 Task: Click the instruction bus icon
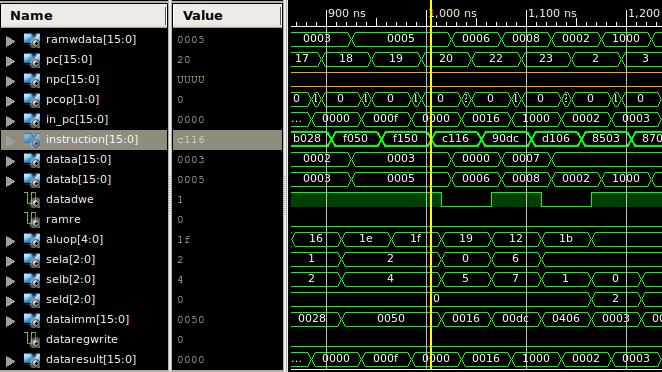(32, 140)
